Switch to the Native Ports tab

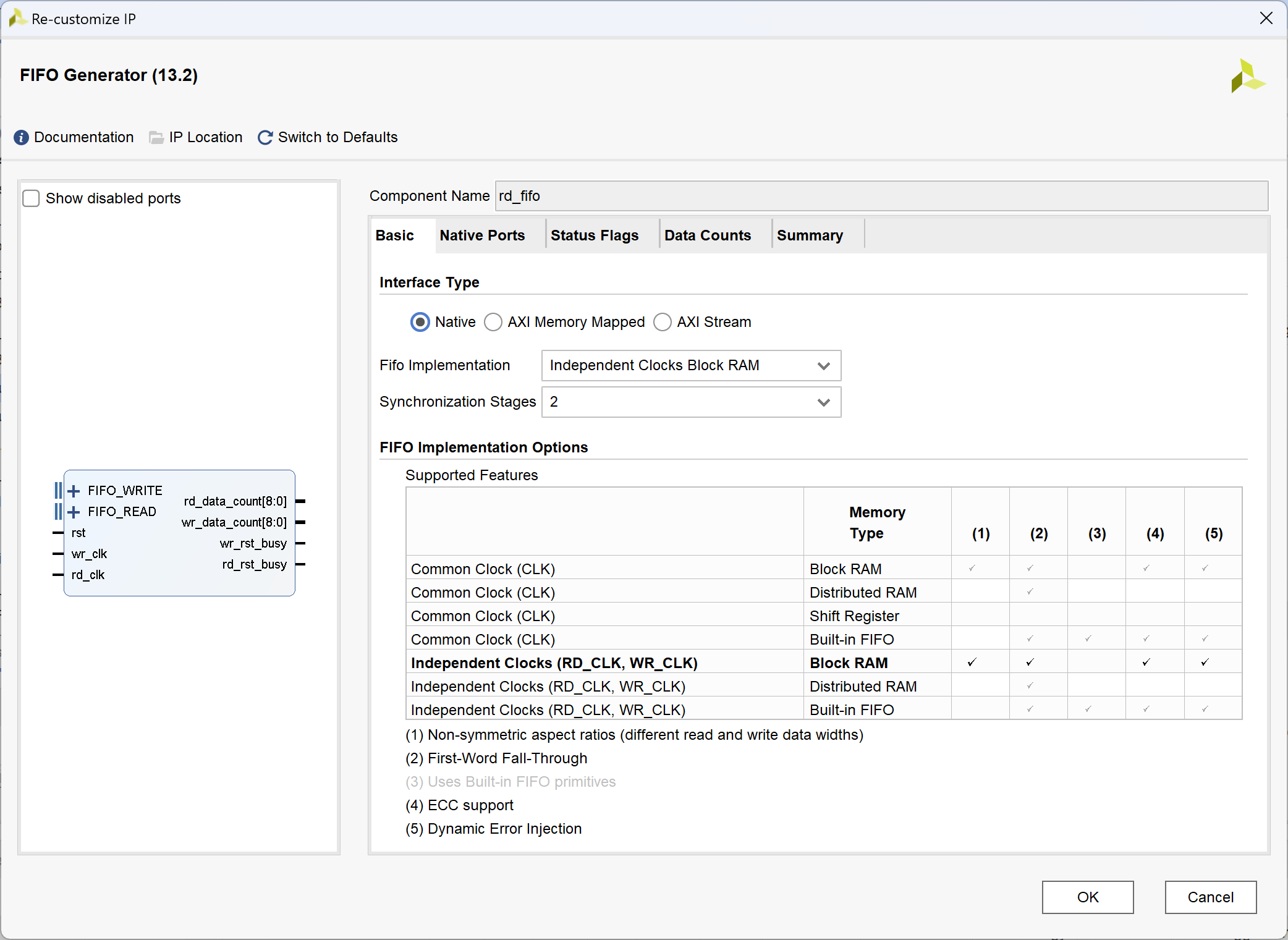482,235
